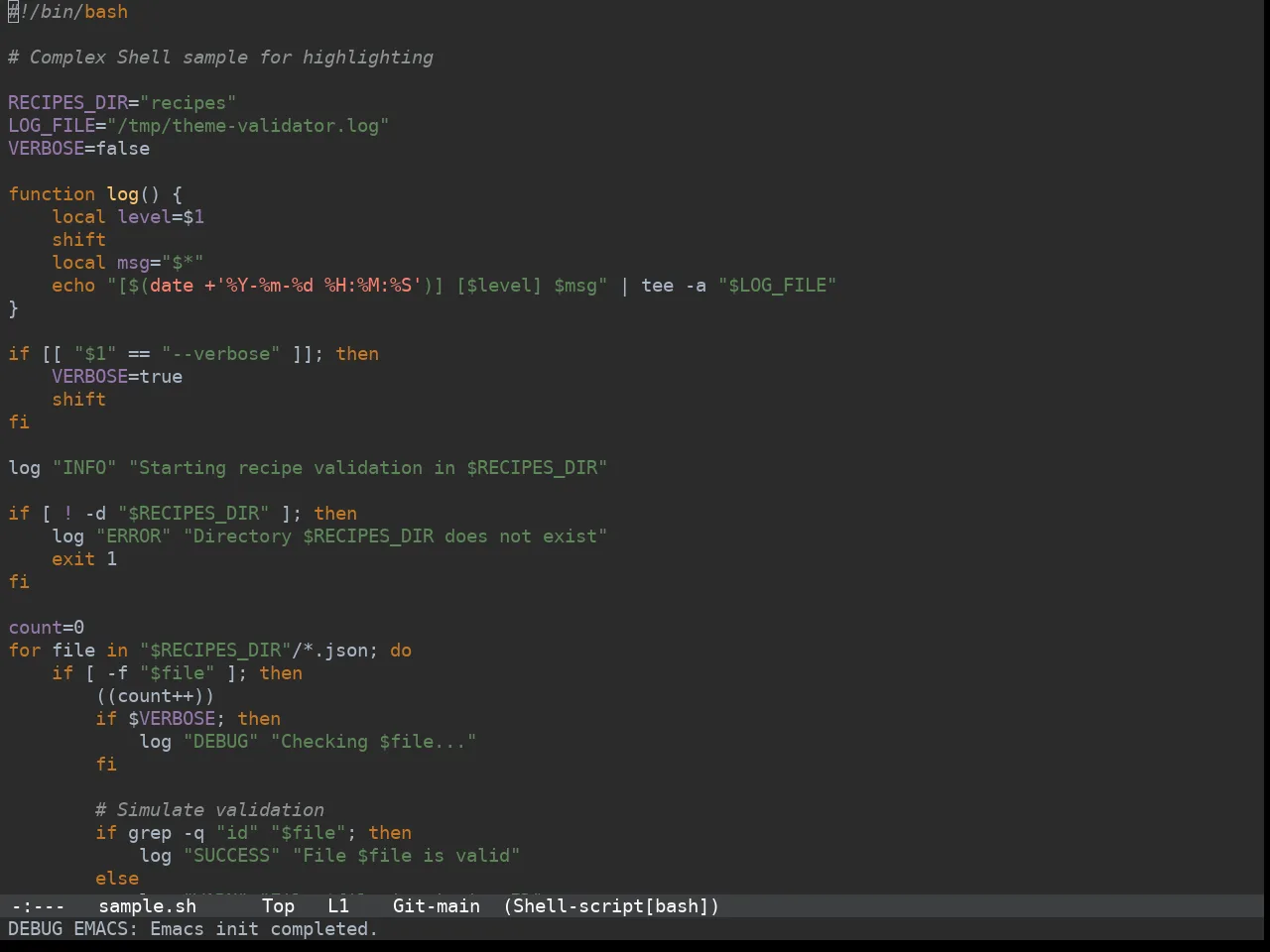This screenshot has height=952, width=1270.
Task: Click the Top position indicator in mode line
Action: [279, 906]
